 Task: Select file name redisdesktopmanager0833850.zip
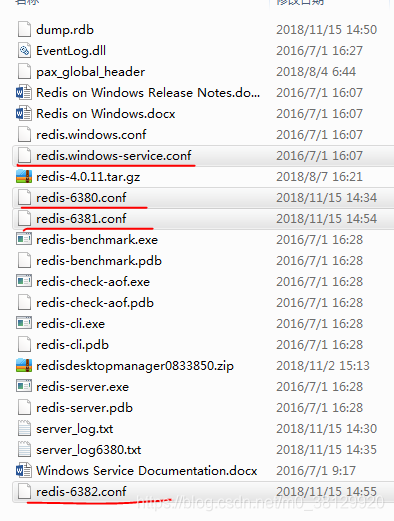135,366
